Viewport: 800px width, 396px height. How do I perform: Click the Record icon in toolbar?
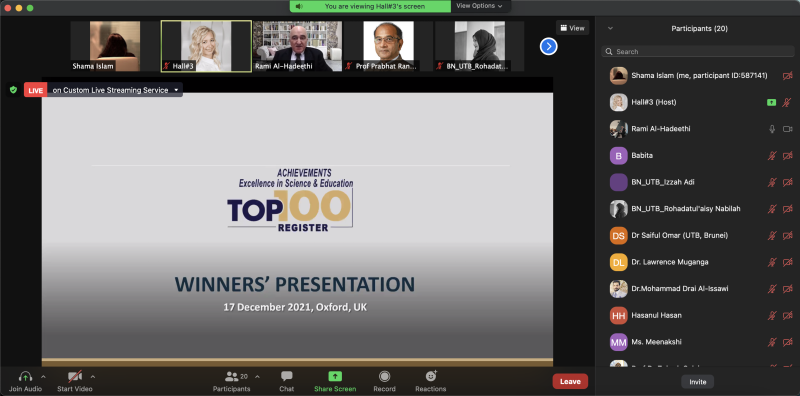[x=384, y=377]
